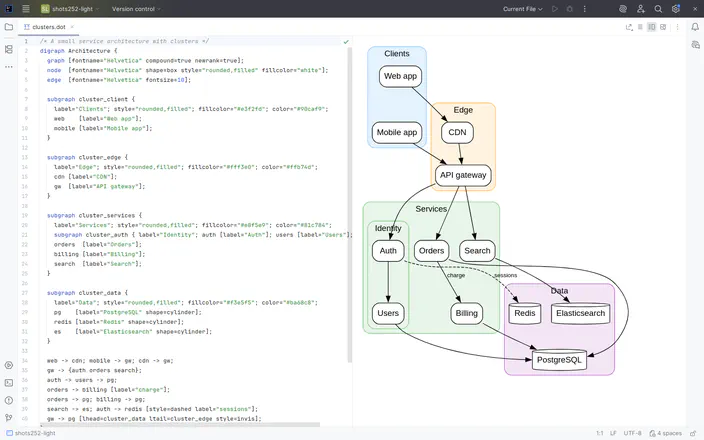Open Search Everywhere magnifier
The width and height of the screenshot is (704, 440).
(658, 9)
